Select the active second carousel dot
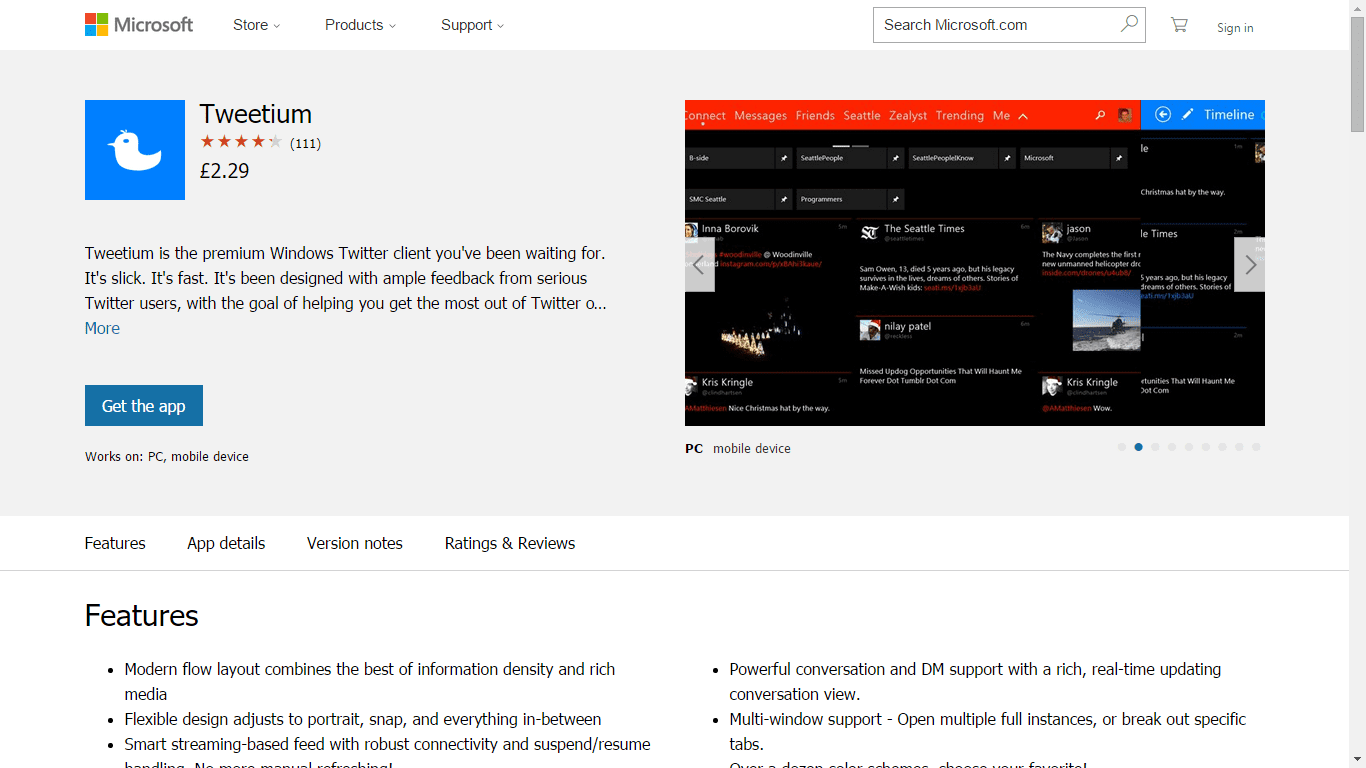Image resolution: width=1366 pixels, height=768 pixels. tap(1139, 447)
